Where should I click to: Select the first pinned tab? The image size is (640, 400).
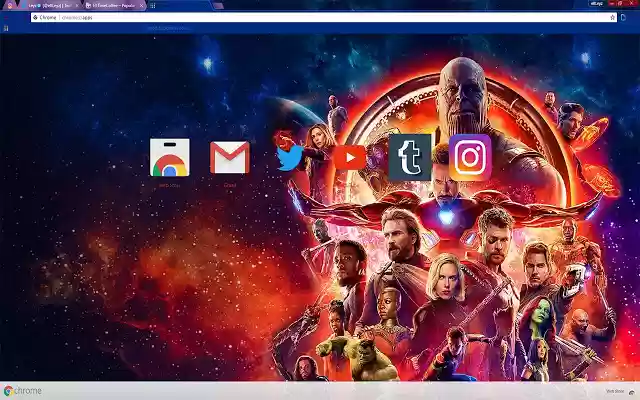(x=10, y=6)
